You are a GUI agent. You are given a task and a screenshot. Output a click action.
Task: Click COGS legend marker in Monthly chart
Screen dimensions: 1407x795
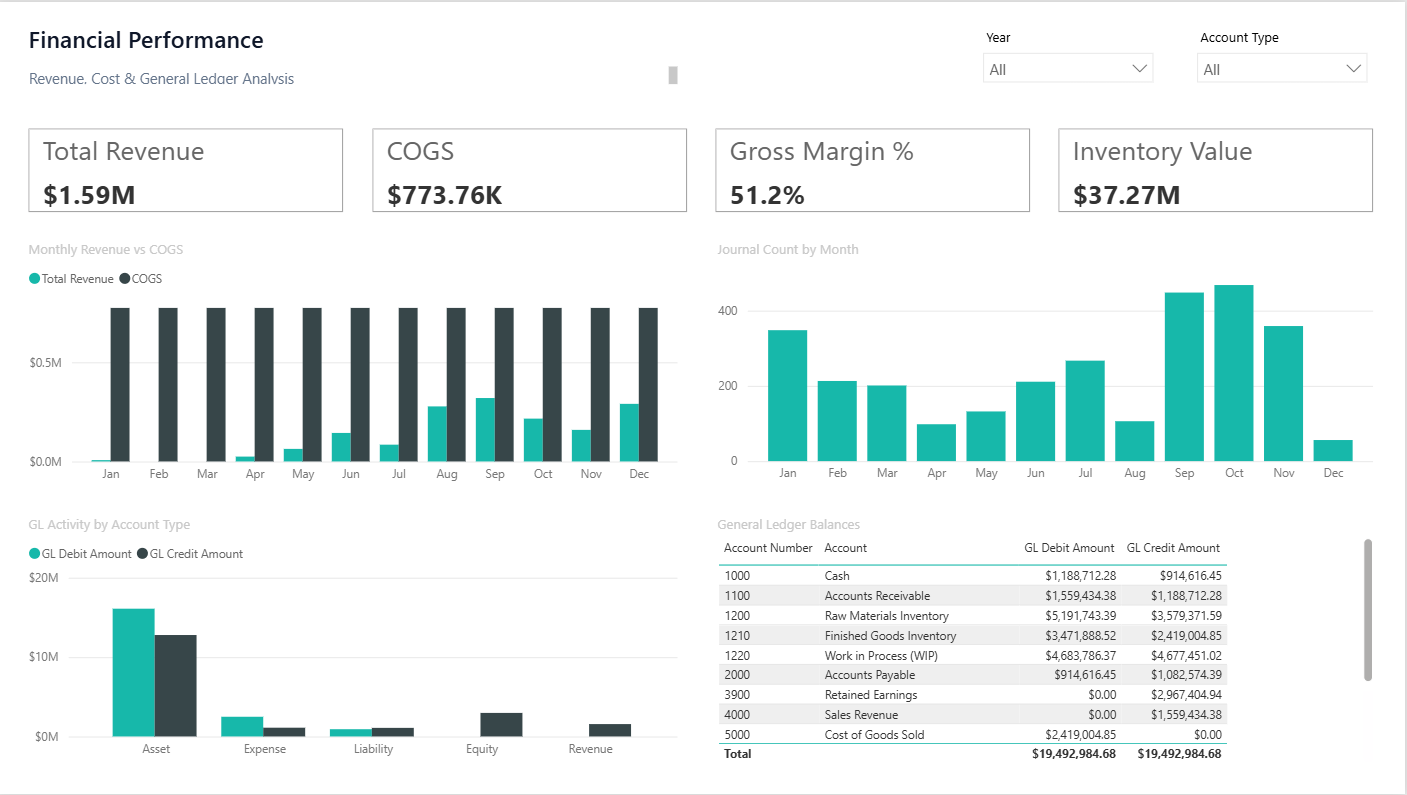click(x=125, y=279)
